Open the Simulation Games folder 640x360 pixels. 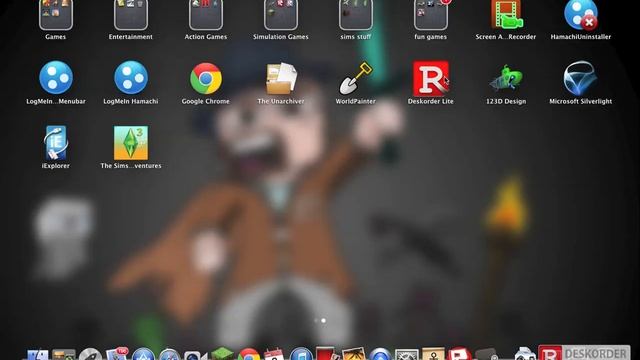click(x=281, y=15)
